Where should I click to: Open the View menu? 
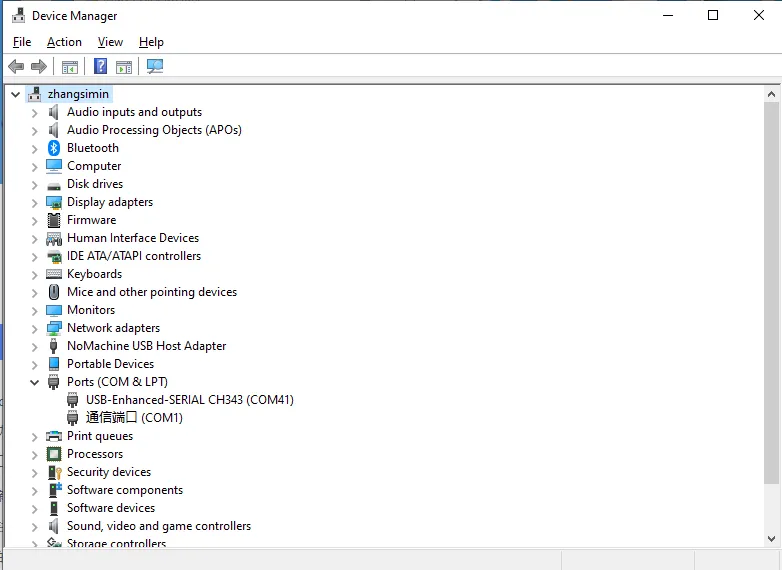[110, 42]
